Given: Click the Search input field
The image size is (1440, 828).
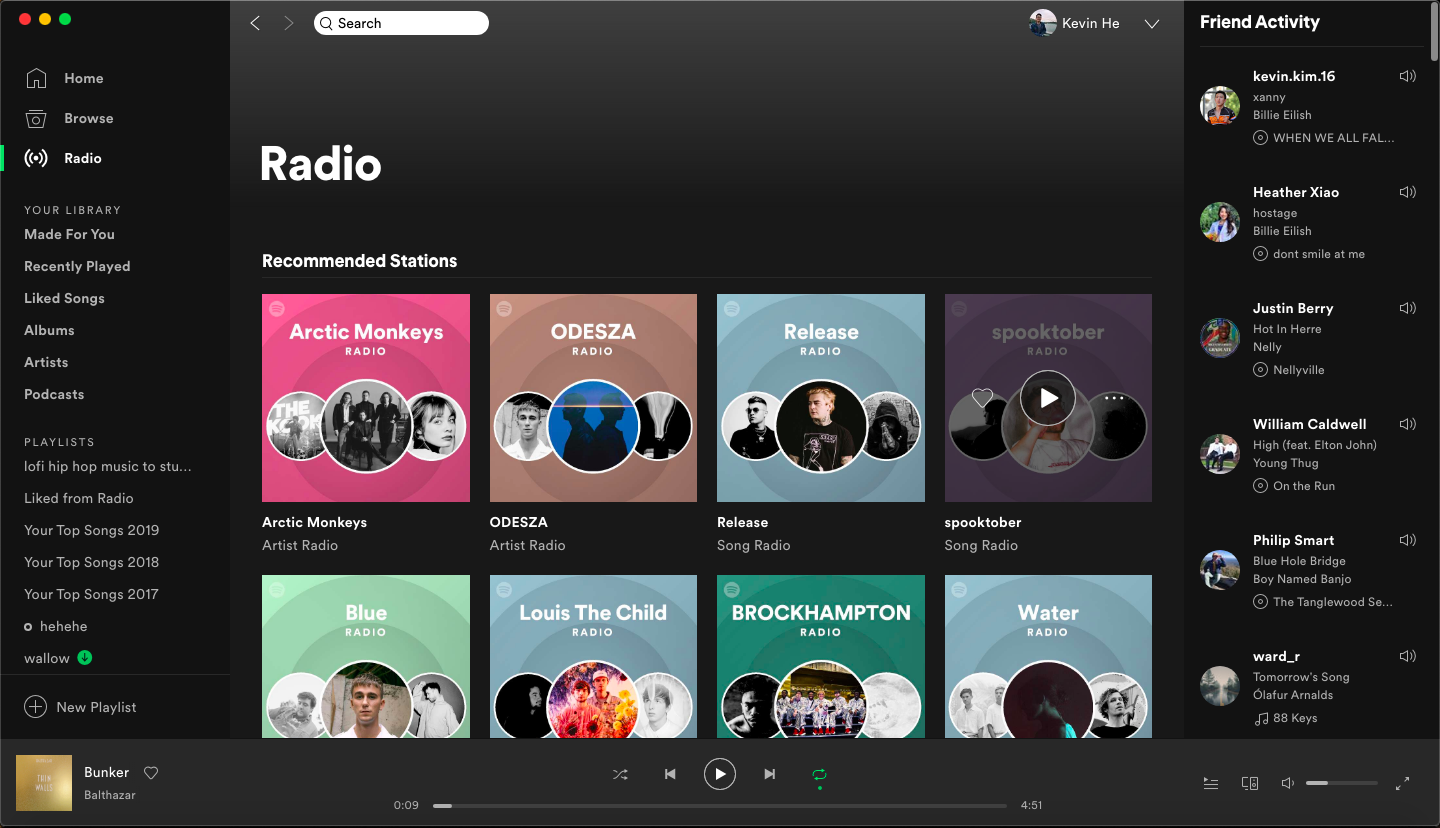Looking at the screenshot, I should (x=401, y=23).
